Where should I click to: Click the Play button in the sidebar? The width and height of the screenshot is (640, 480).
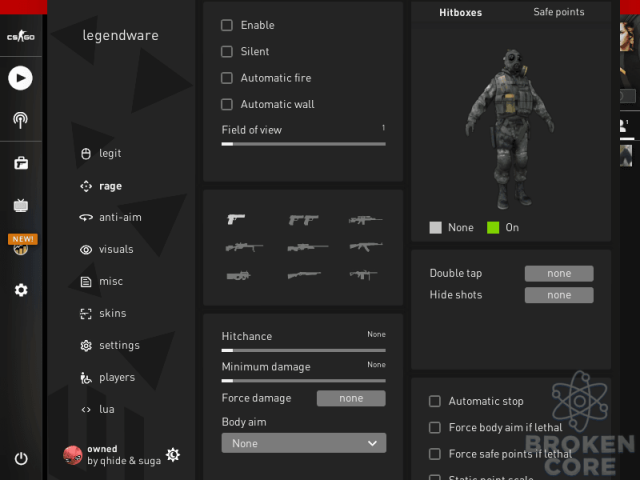20,78
